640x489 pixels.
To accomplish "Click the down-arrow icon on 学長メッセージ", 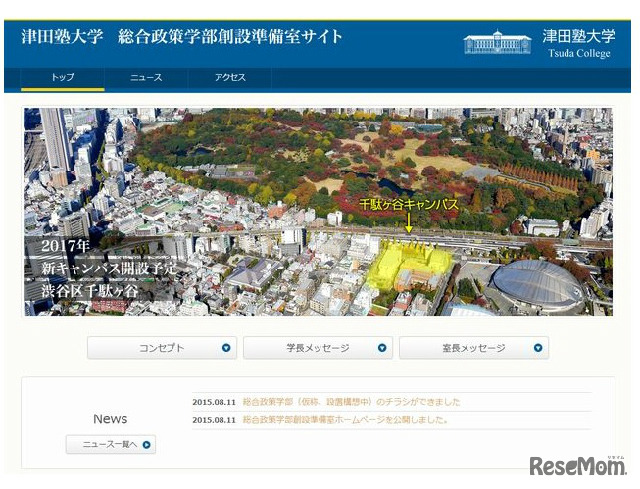I will [382, 348].
